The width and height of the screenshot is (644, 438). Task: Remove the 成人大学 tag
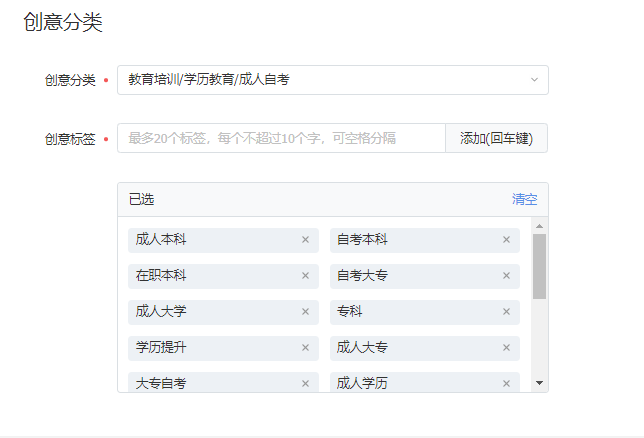tap(305, 312)
